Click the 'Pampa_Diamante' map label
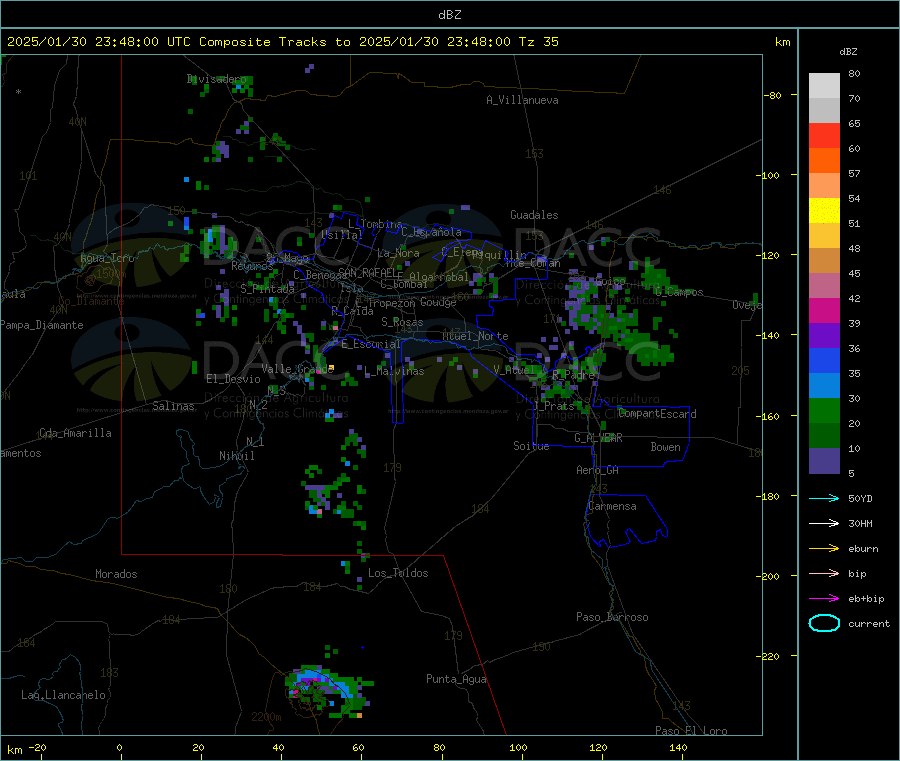900x761 pixels. click(41, 325)
